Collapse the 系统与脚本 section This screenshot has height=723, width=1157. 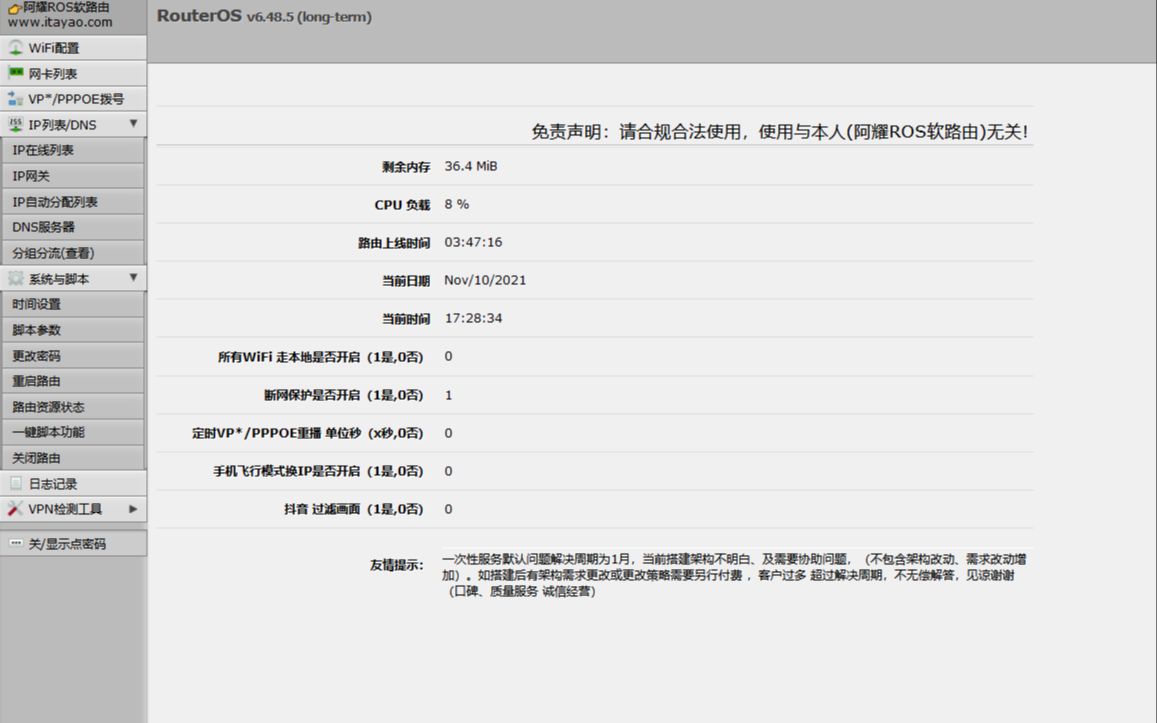133,278
